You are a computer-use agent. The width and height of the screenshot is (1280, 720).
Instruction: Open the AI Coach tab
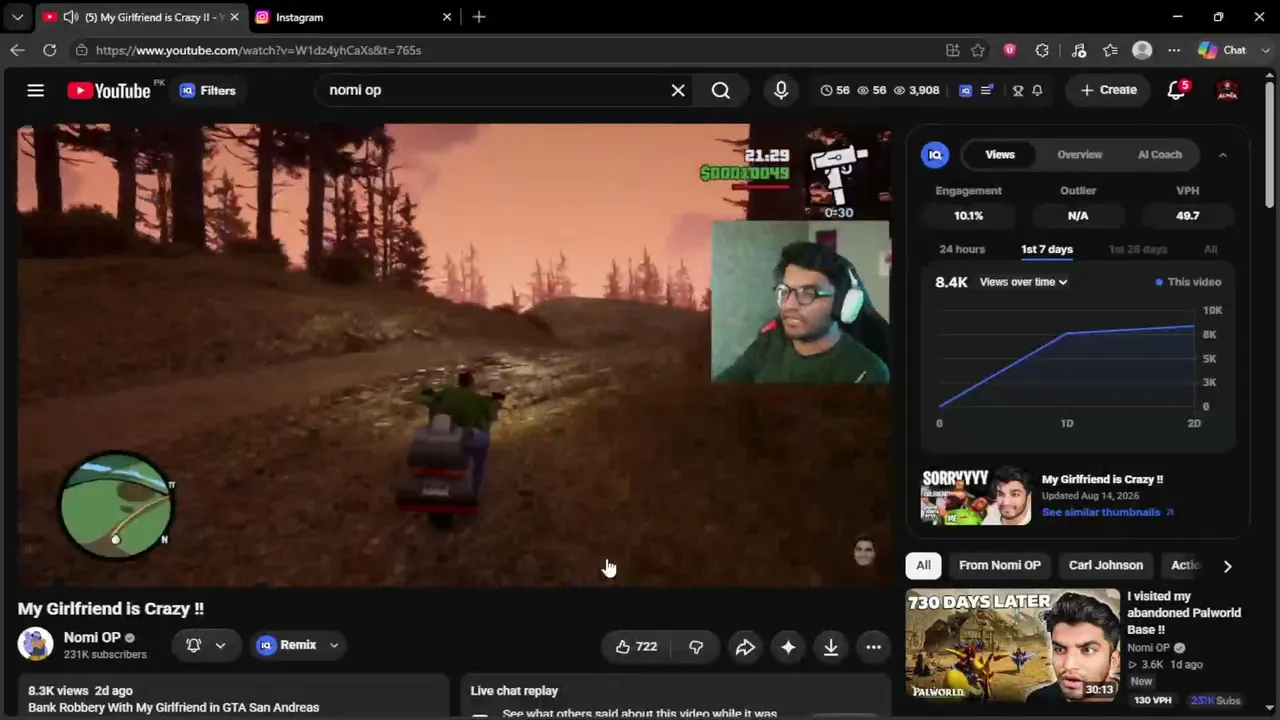(1160, 154)
